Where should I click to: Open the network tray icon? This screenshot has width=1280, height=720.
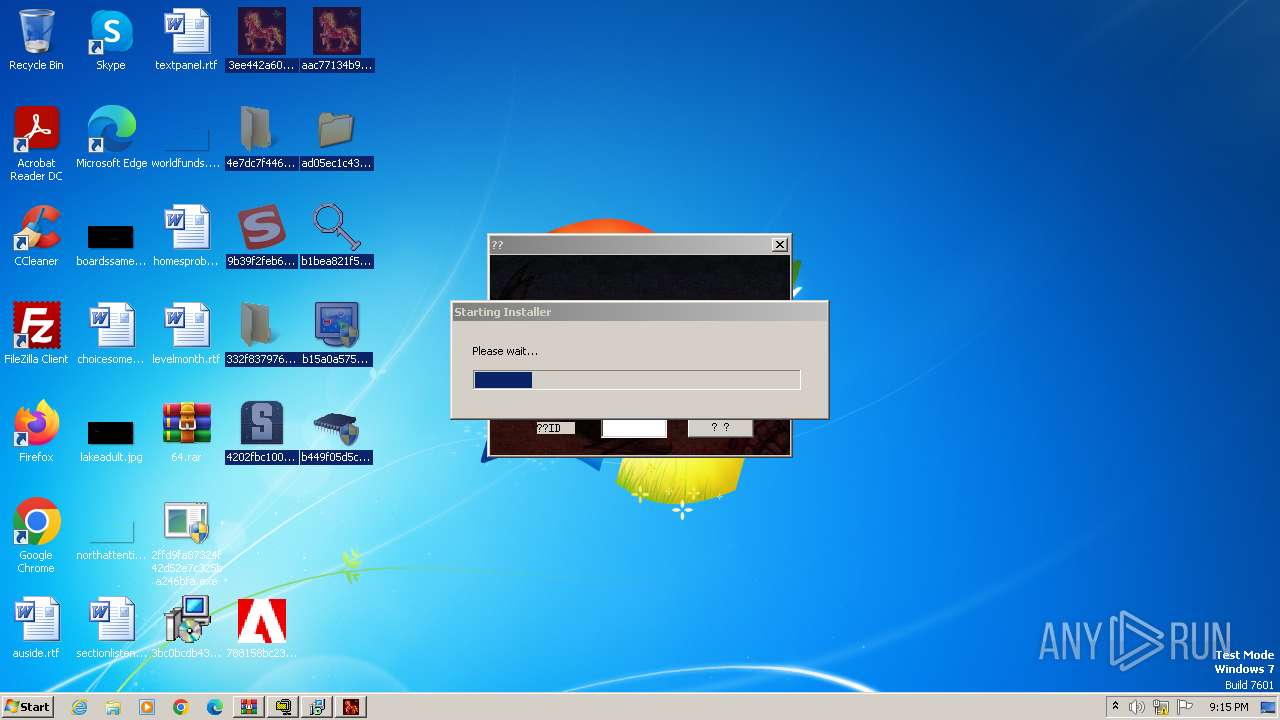tap(1161, 707)
